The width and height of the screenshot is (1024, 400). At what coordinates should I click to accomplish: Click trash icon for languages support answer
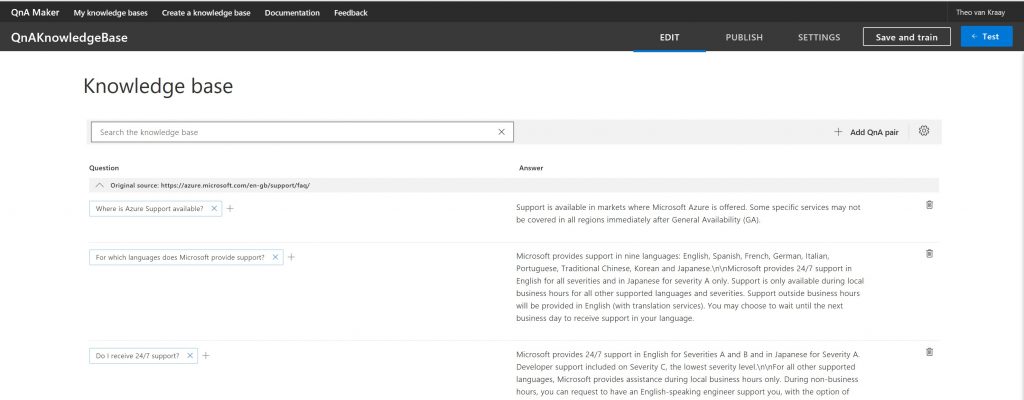(x=929, y=254)
